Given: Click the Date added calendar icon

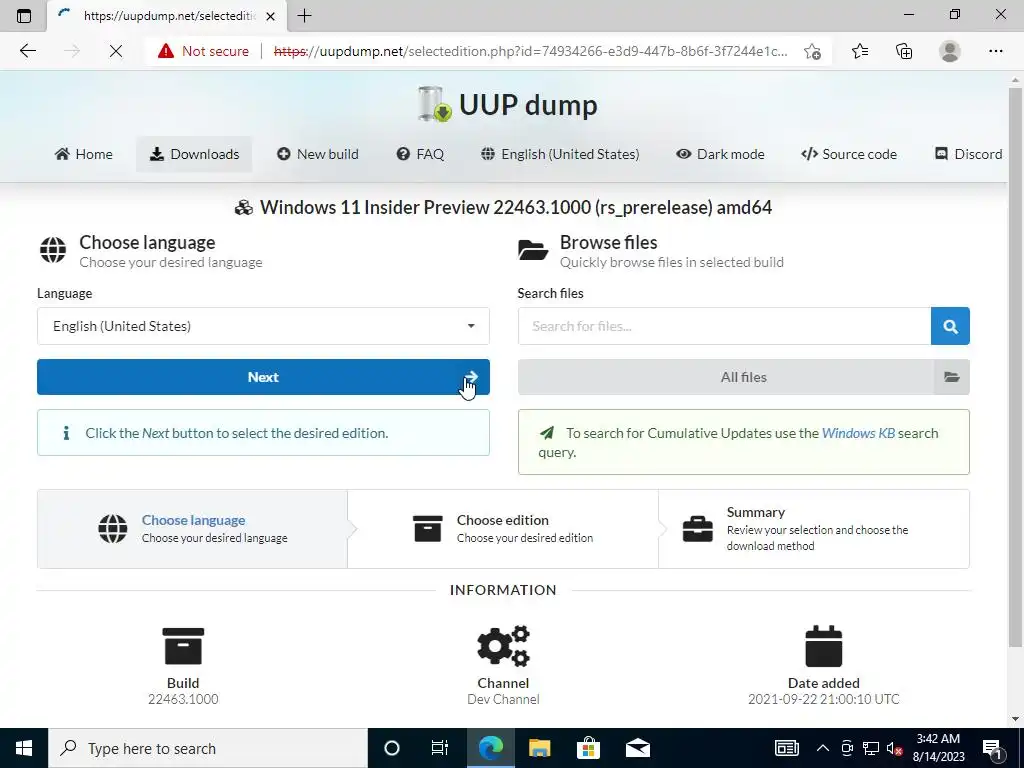Looking at the screenshot, I should pyautogui.click(x=824, y=646).
